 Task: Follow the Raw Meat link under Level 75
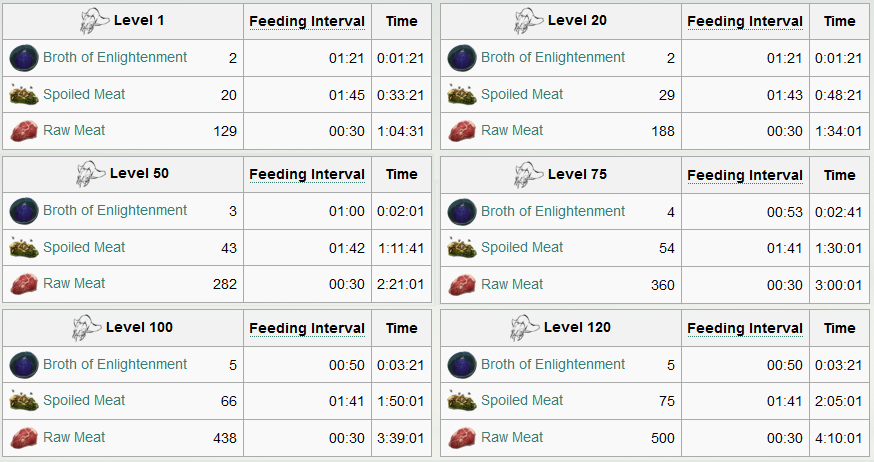point(512,284)
